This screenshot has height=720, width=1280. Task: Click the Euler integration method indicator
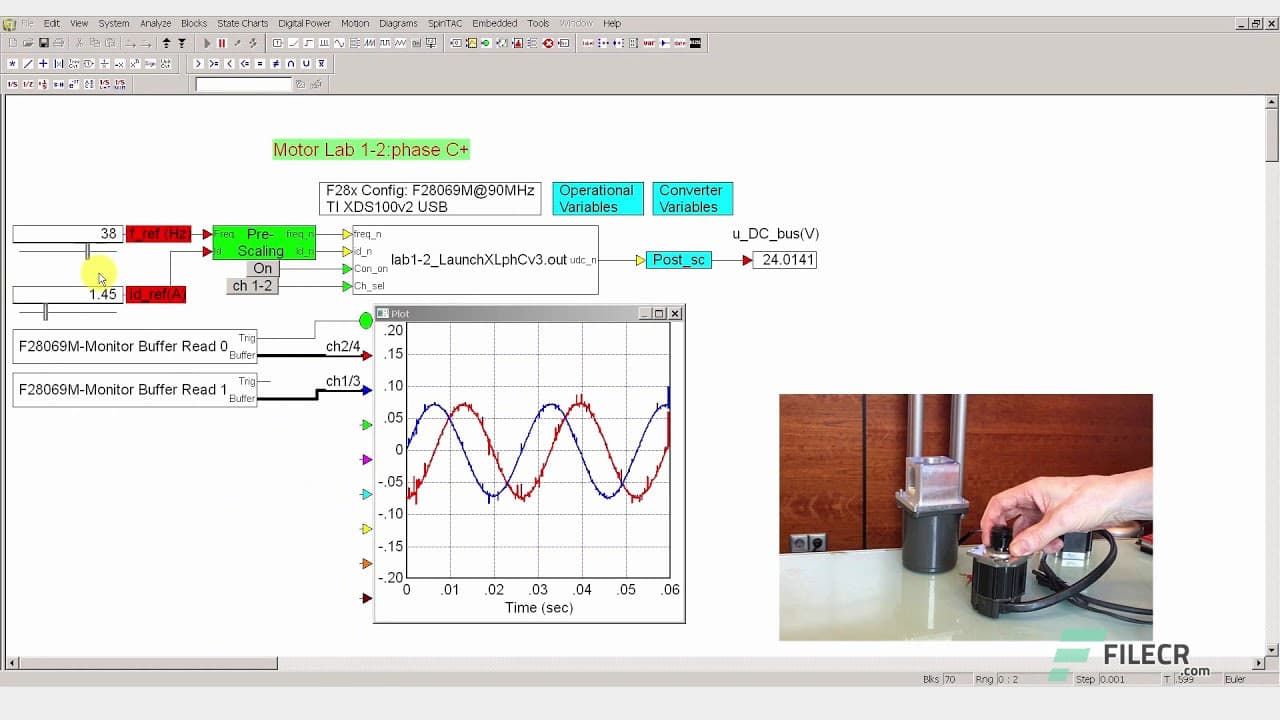(1235, 679)
